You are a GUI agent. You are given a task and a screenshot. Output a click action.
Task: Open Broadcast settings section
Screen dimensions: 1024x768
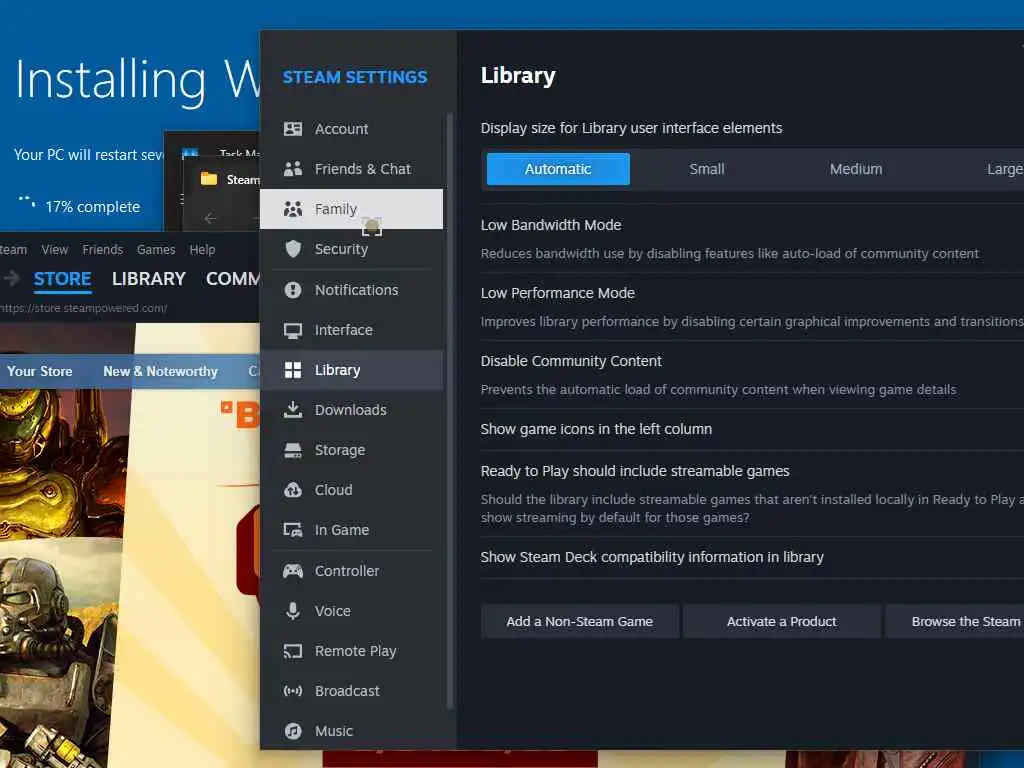pyautogui.click(x=351, y=691)
